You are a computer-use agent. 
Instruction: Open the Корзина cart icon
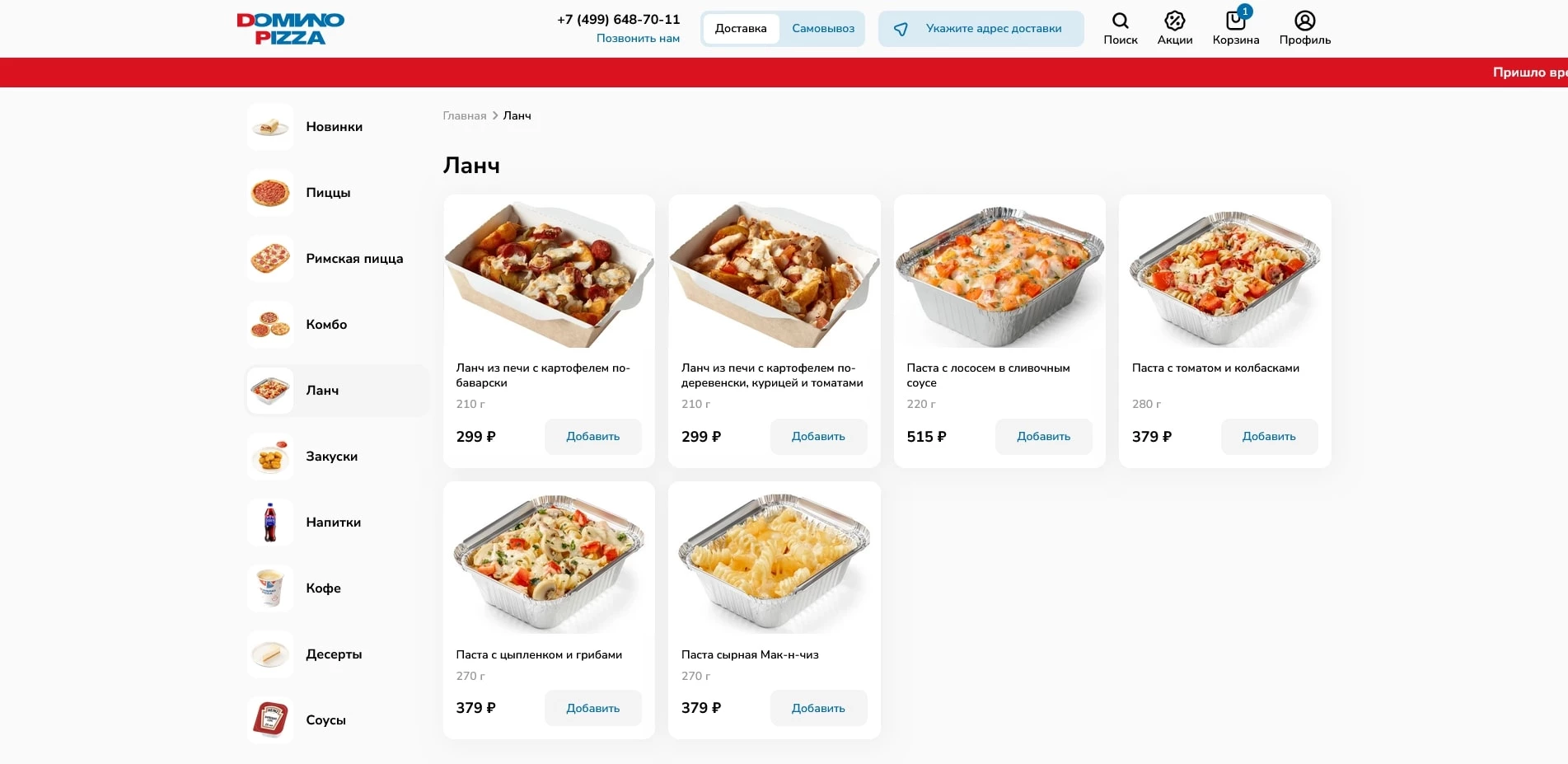(1235, 21)
